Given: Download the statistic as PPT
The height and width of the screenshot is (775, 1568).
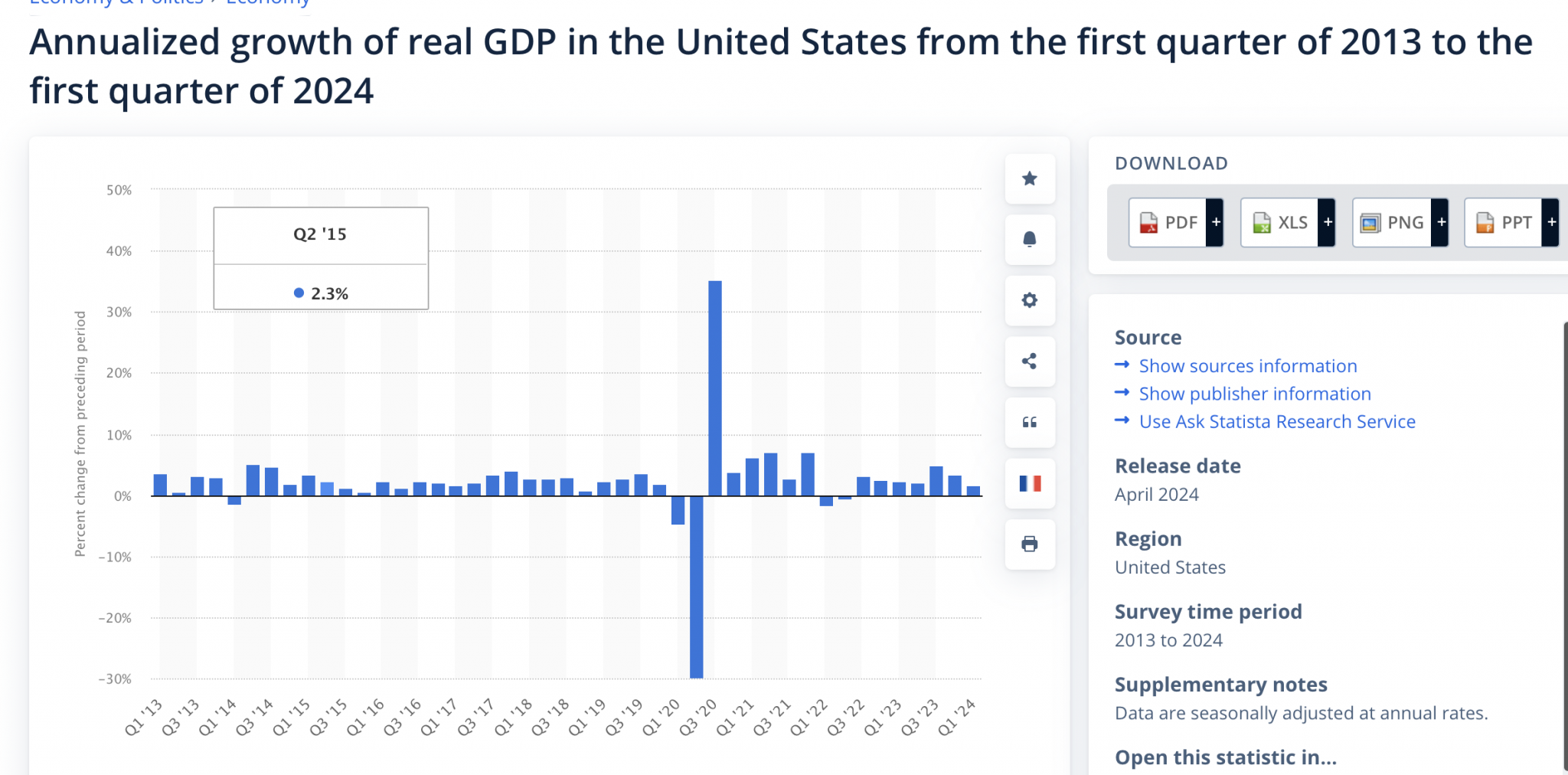Looking at the screenshot, I should pyautogui.click(x=1504, y=223).
